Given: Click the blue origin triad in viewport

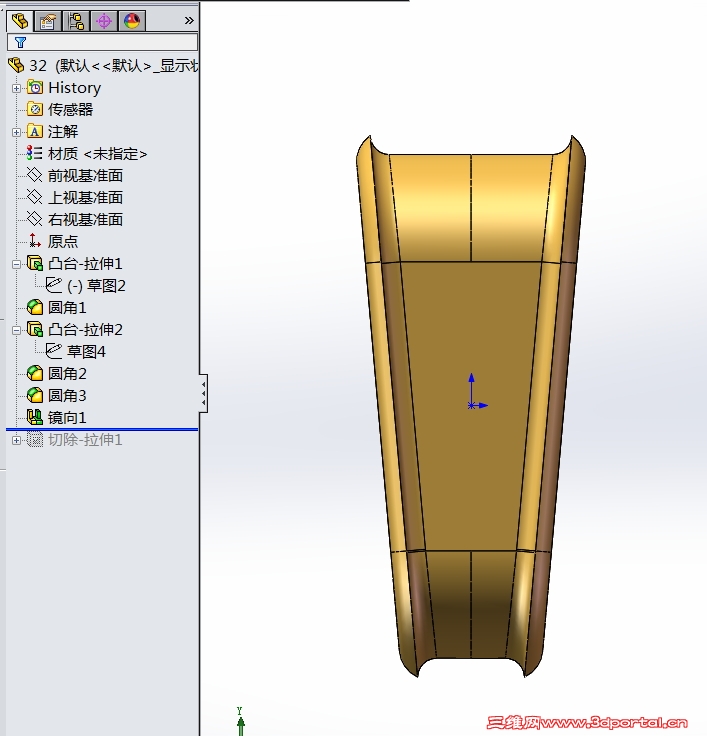Looking at the screenshot, I should point(476,392).
